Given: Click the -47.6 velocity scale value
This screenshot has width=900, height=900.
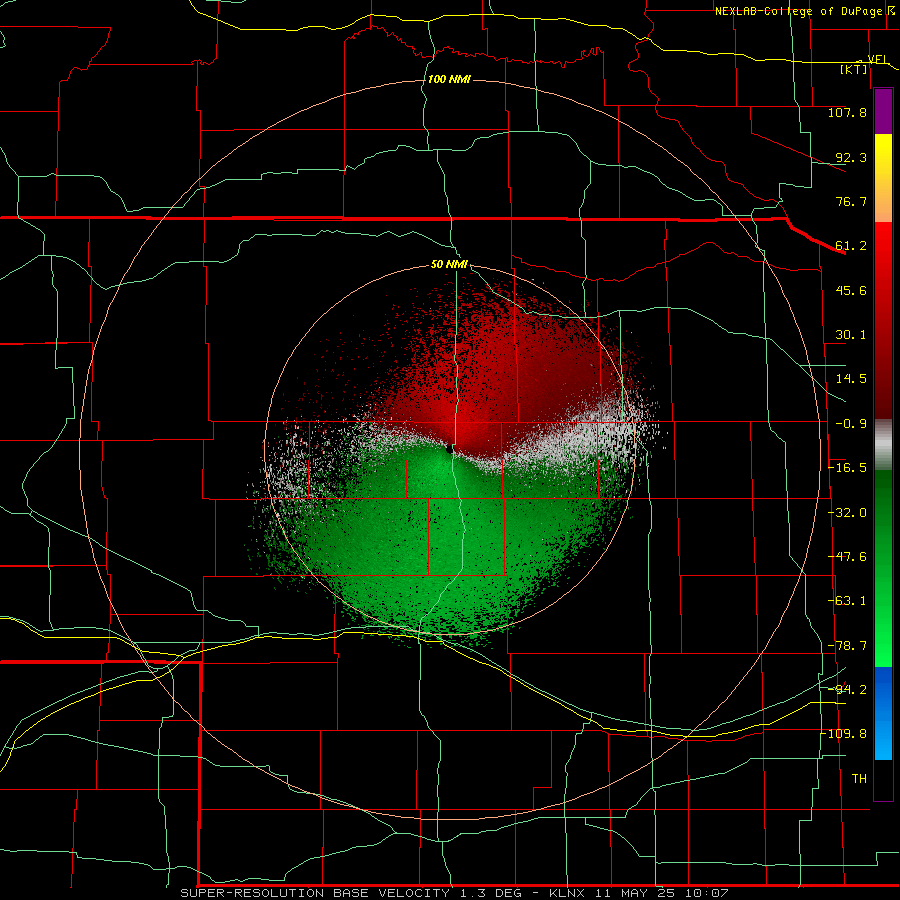Looking at the screenshot, I should coord(847,557).
